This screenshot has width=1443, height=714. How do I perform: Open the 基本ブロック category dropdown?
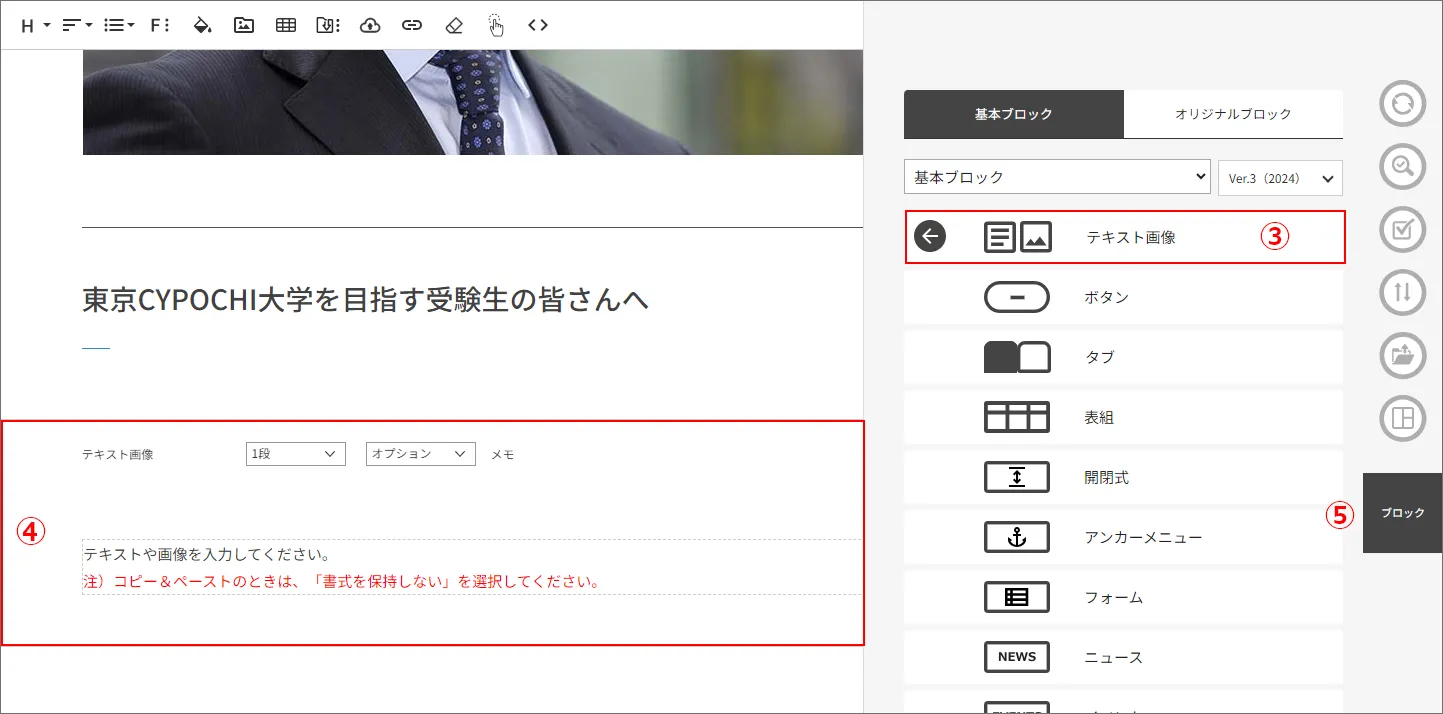click(1058, 177)
